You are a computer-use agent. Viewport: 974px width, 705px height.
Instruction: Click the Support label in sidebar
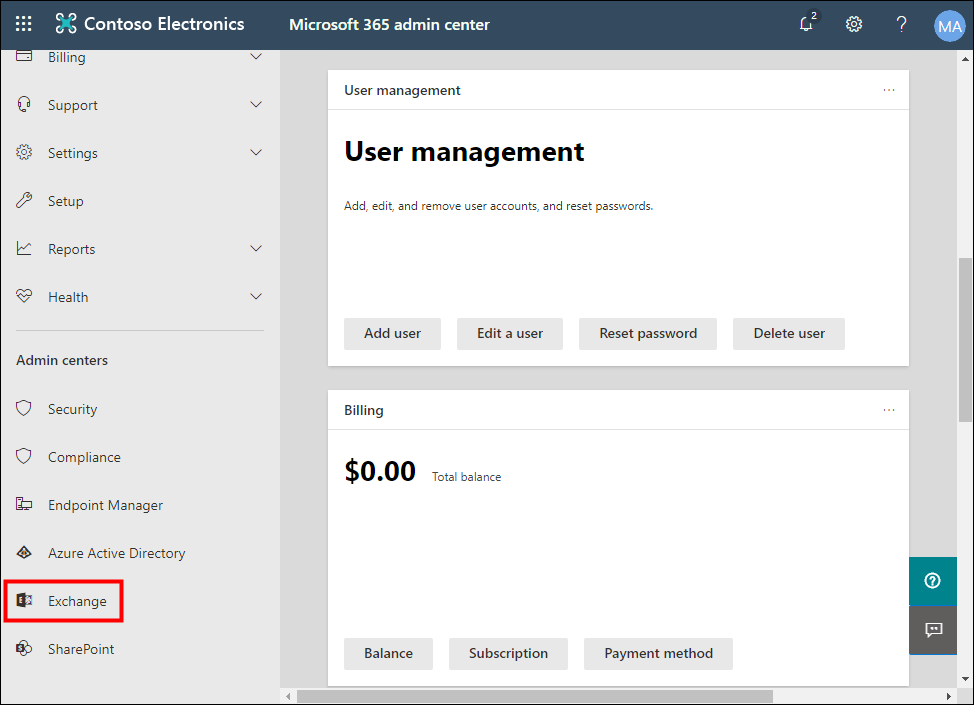point(73,106)
